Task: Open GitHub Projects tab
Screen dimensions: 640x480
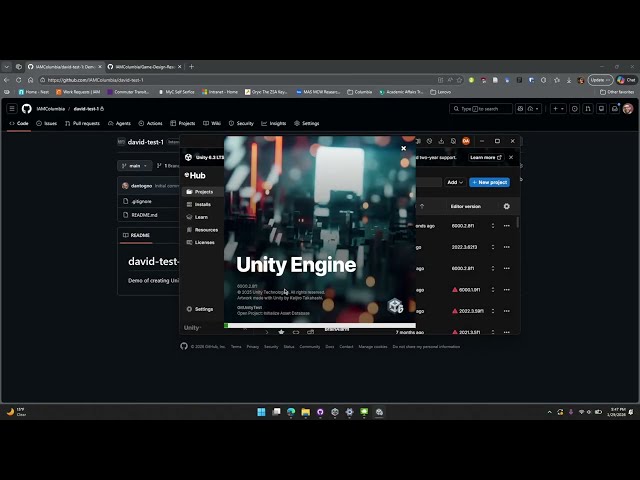Action: tap(182, 123)
